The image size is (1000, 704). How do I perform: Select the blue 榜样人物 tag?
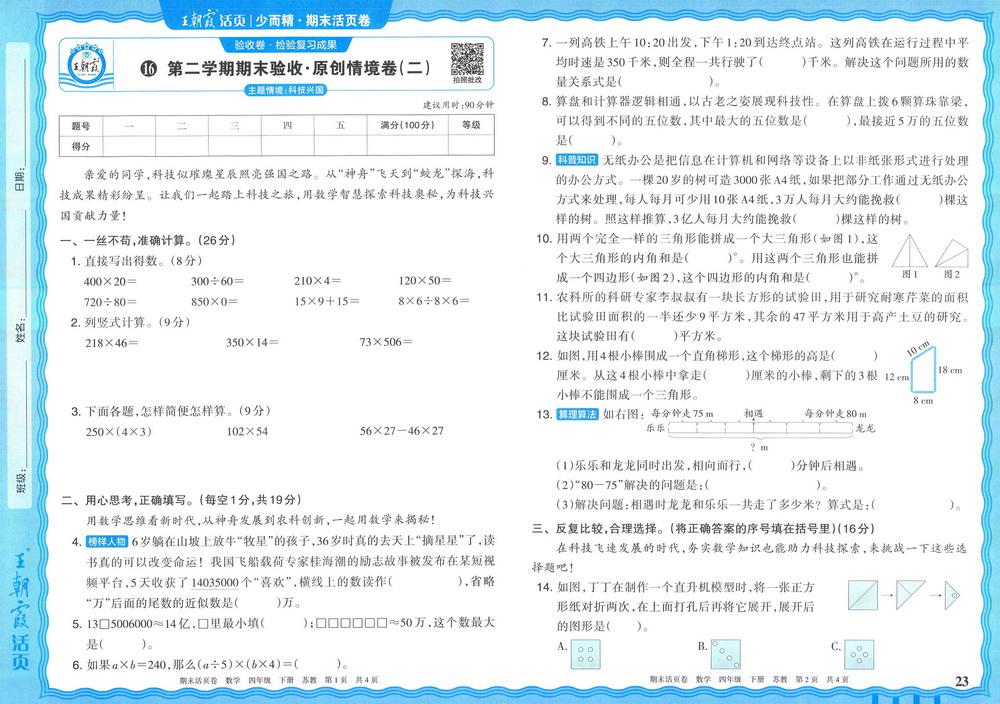click(x=107, y=541)
